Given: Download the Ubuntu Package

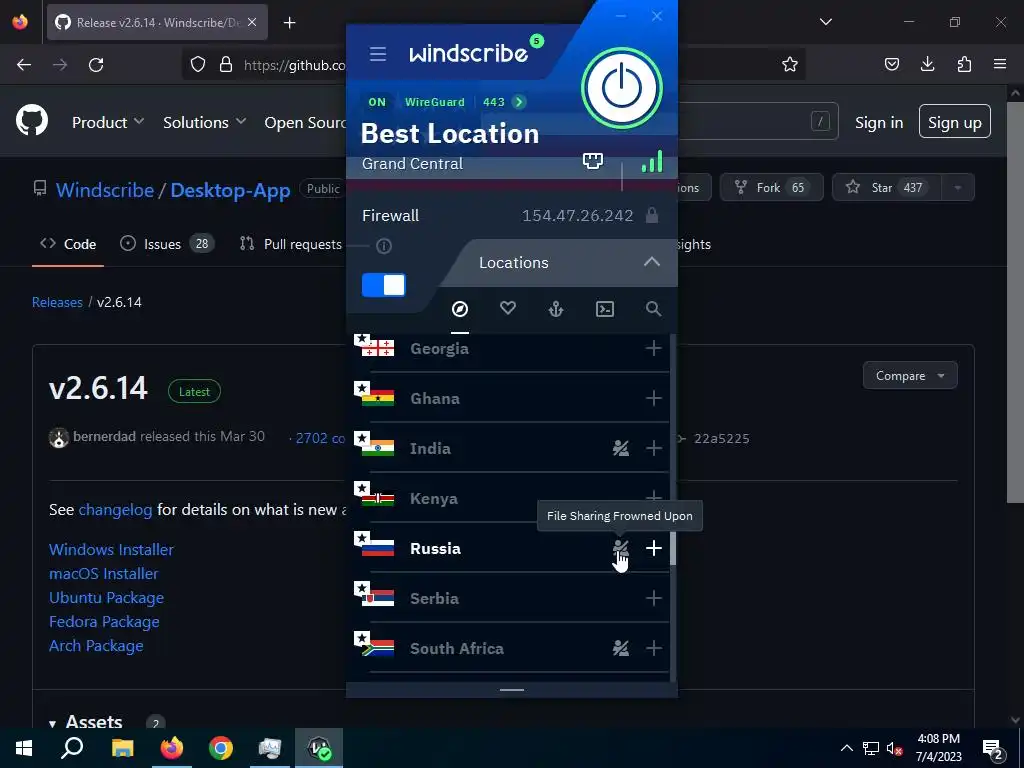Looking at the screenshot, I should pyautogui.click(x=106, y=598).
